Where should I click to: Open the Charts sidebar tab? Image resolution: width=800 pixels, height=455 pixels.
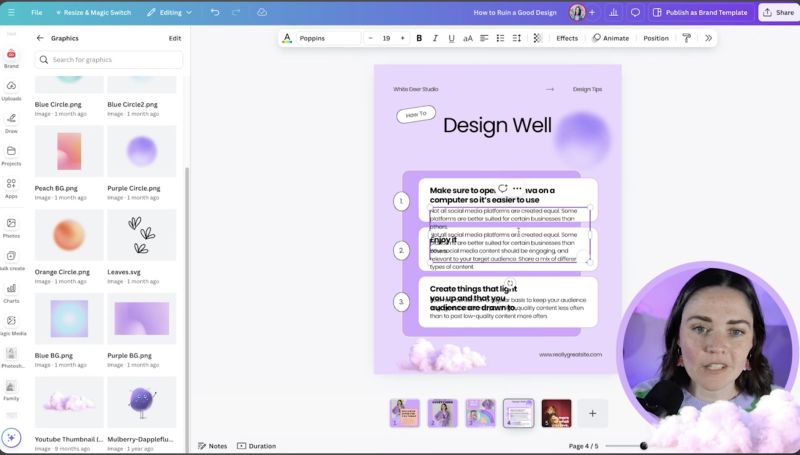coord(11,293)
